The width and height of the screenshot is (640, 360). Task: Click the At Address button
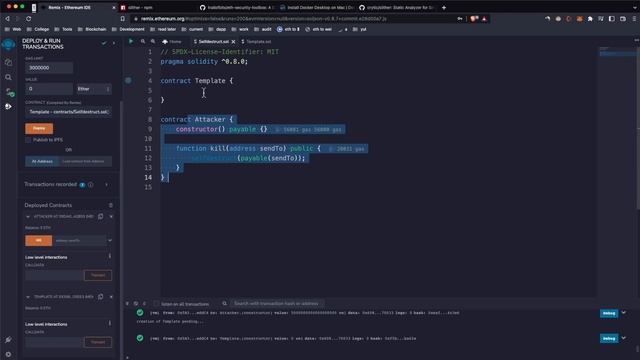[42, 162]
